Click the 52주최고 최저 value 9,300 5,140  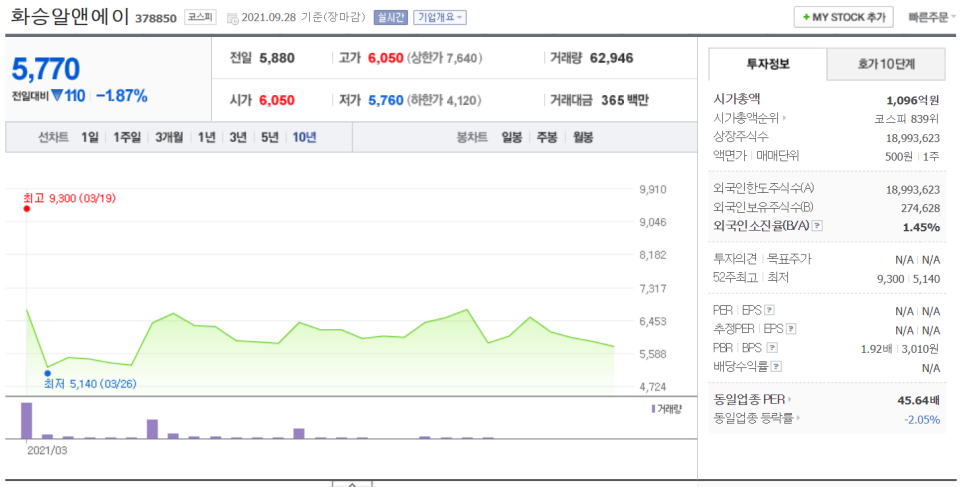tap(909, 279)
